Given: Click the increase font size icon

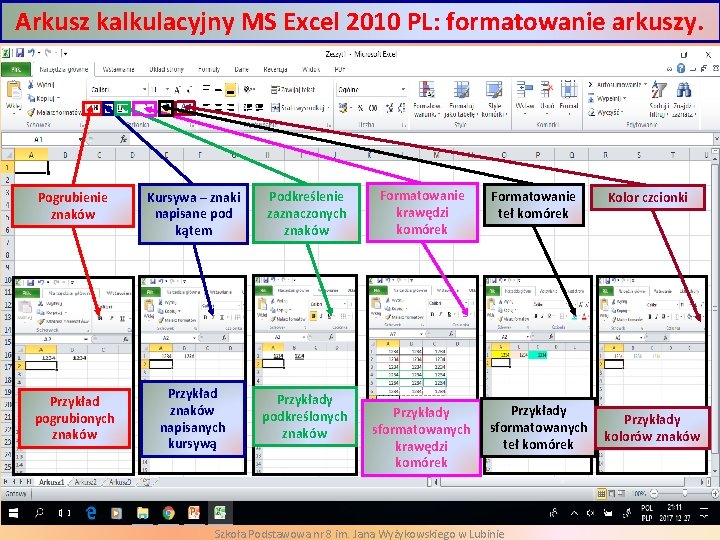Looking at the screenshot, I should [178, 89].
